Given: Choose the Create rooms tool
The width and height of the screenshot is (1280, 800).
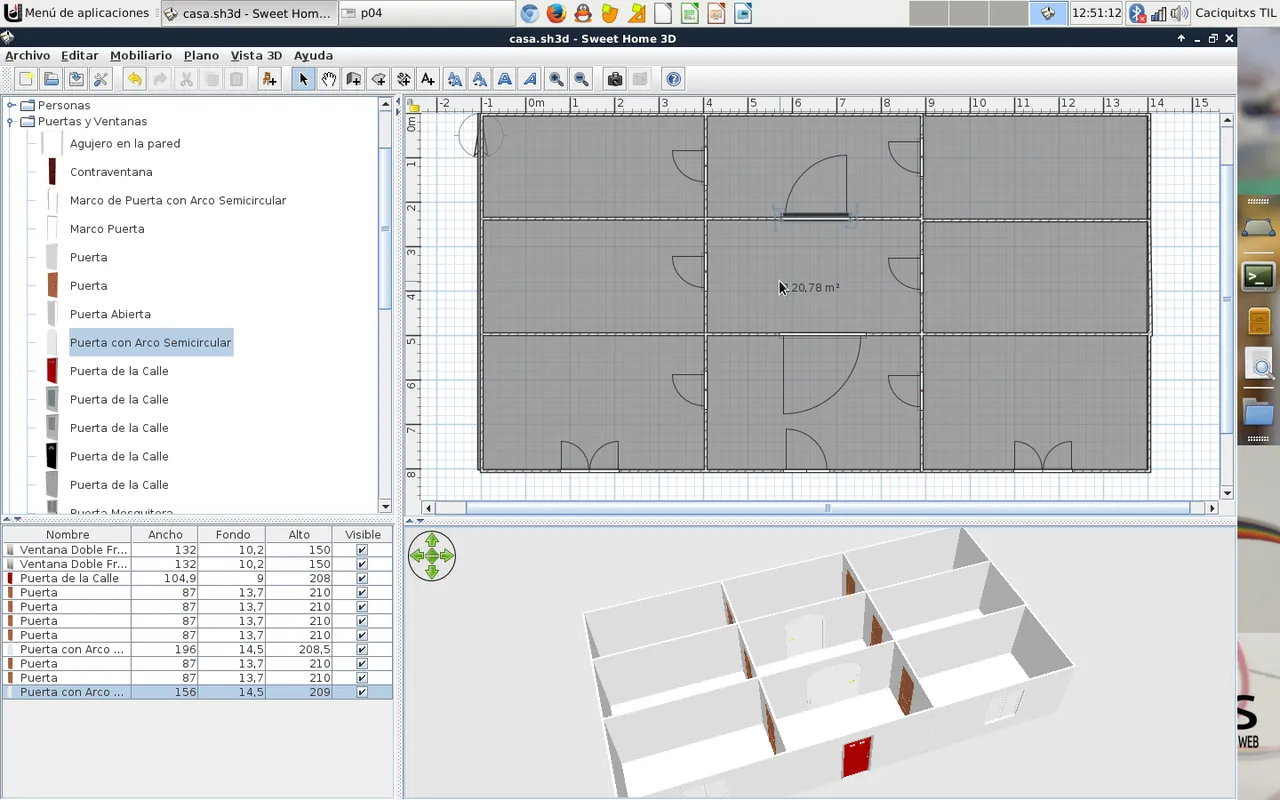Looking at the screenshot, I should pos(378,79).
